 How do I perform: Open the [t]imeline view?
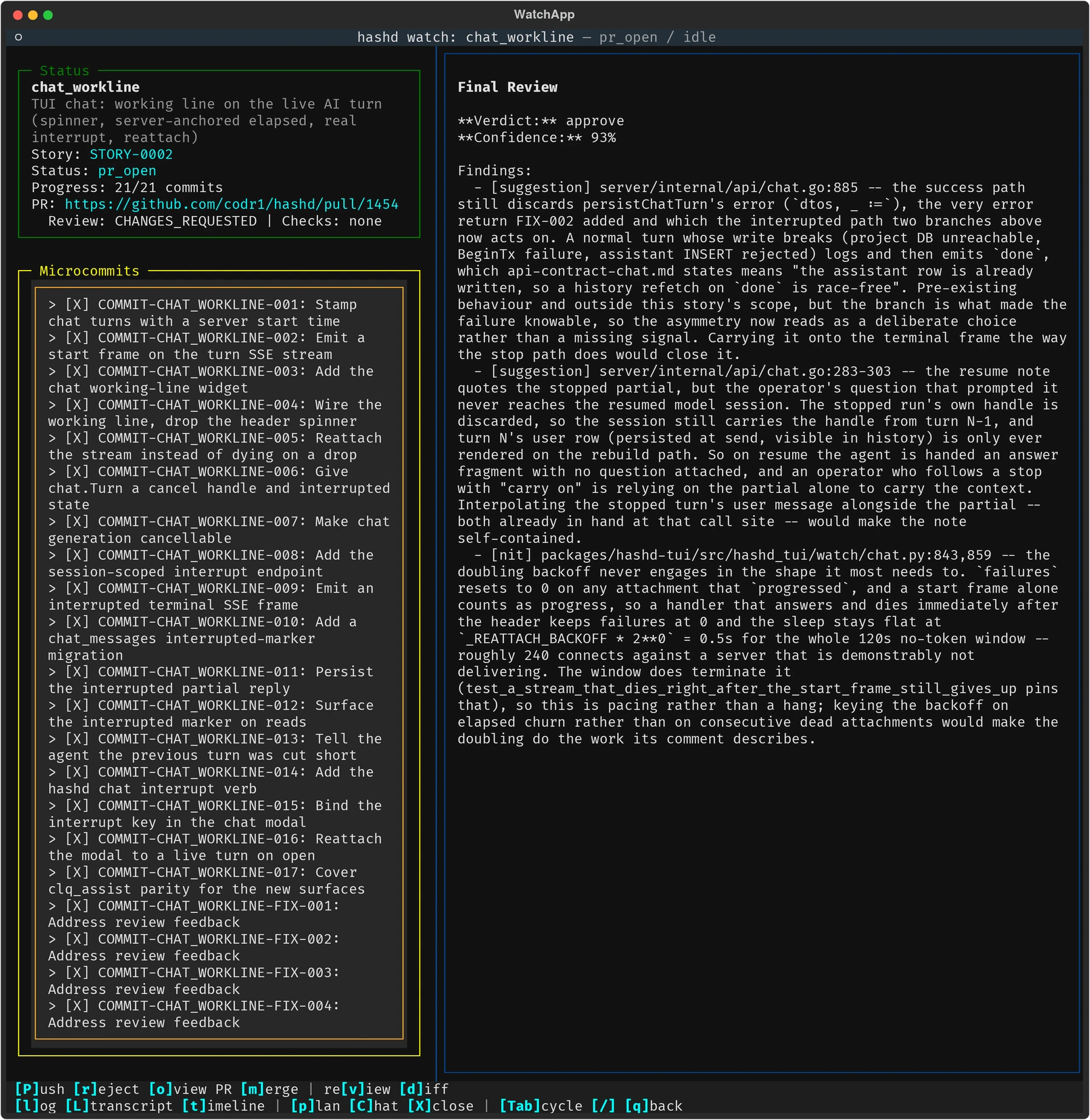click(223, 1106)
